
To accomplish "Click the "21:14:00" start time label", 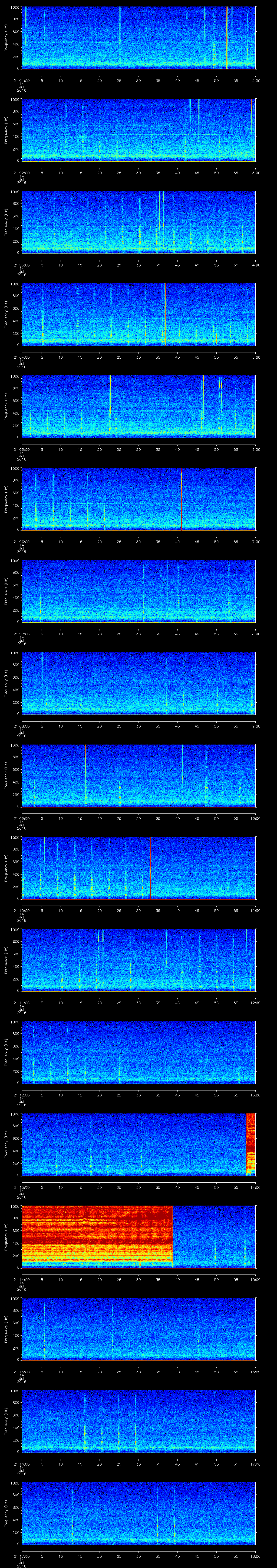I will pyautogui.click(x=22, y=1279).
